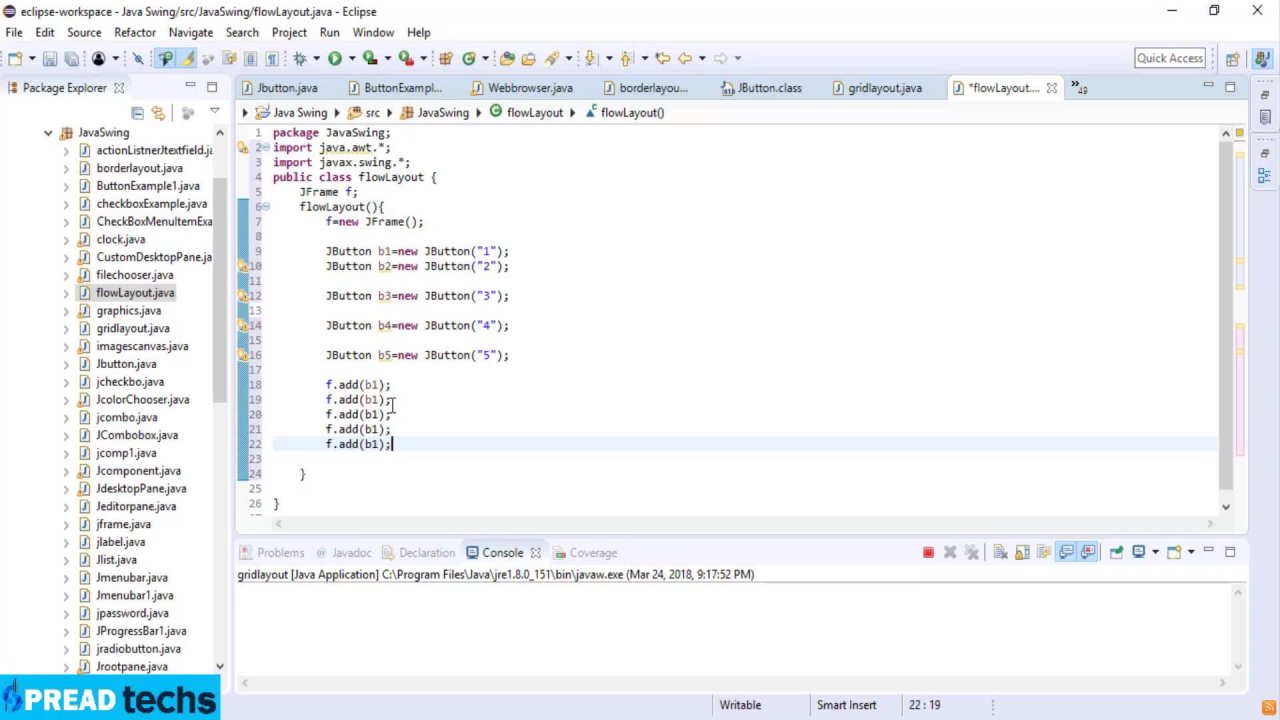Click the New Java Class icon
Image resolution: width=1280 pixels, height=720 pixels.
click(468, 59)
